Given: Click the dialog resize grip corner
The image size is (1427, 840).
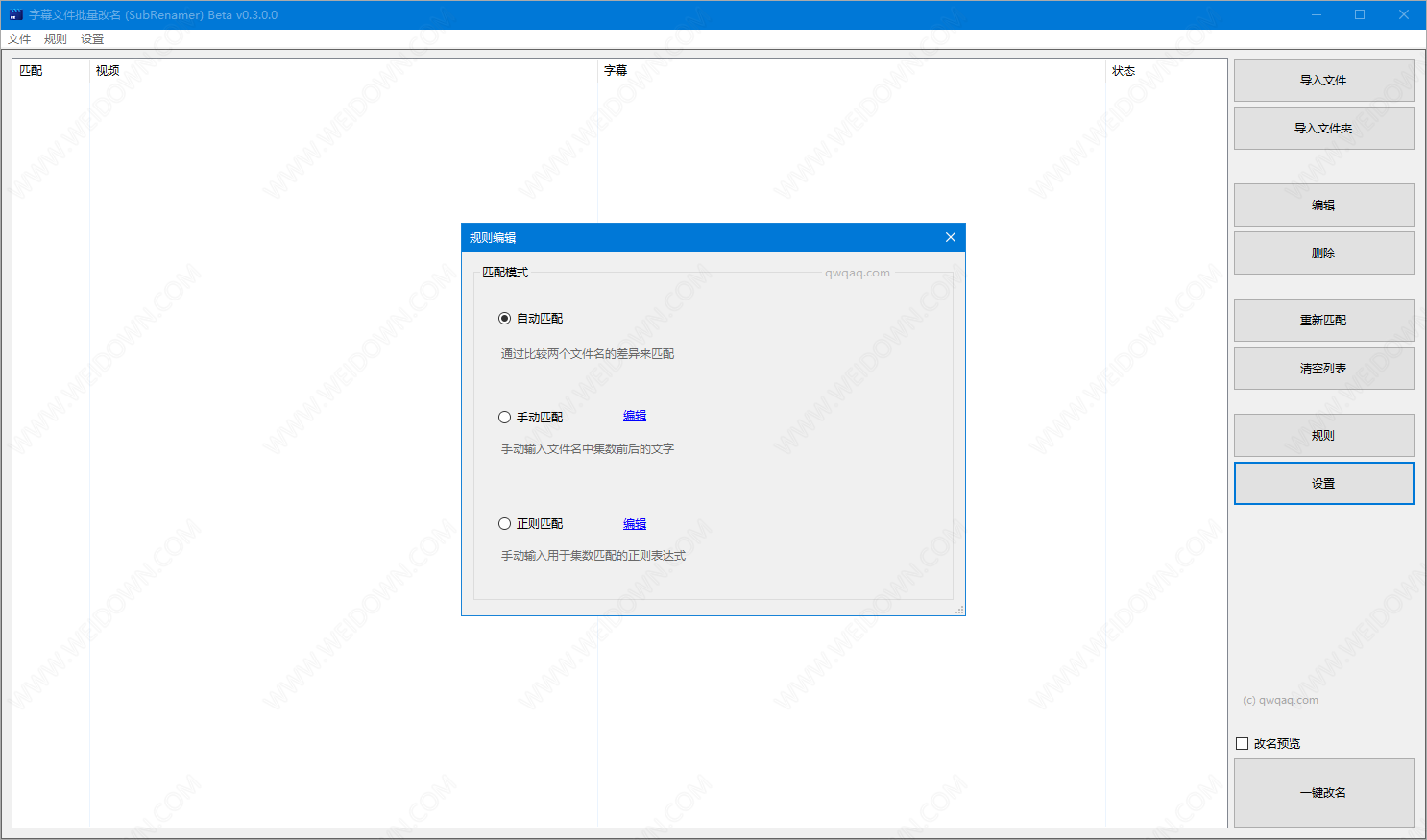Looking at the screenshot, I should click(958, 609).
